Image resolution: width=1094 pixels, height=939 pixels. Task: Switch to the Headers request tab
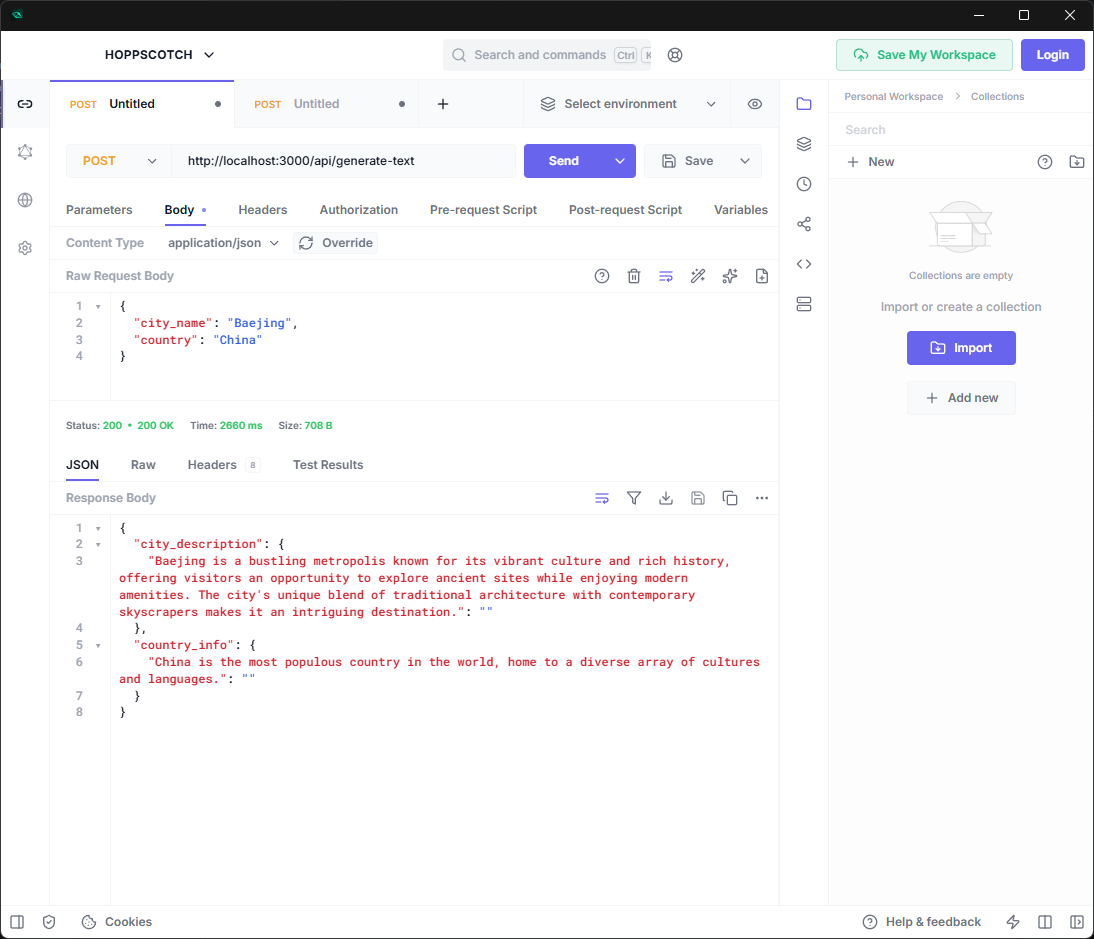coord(263,210)
